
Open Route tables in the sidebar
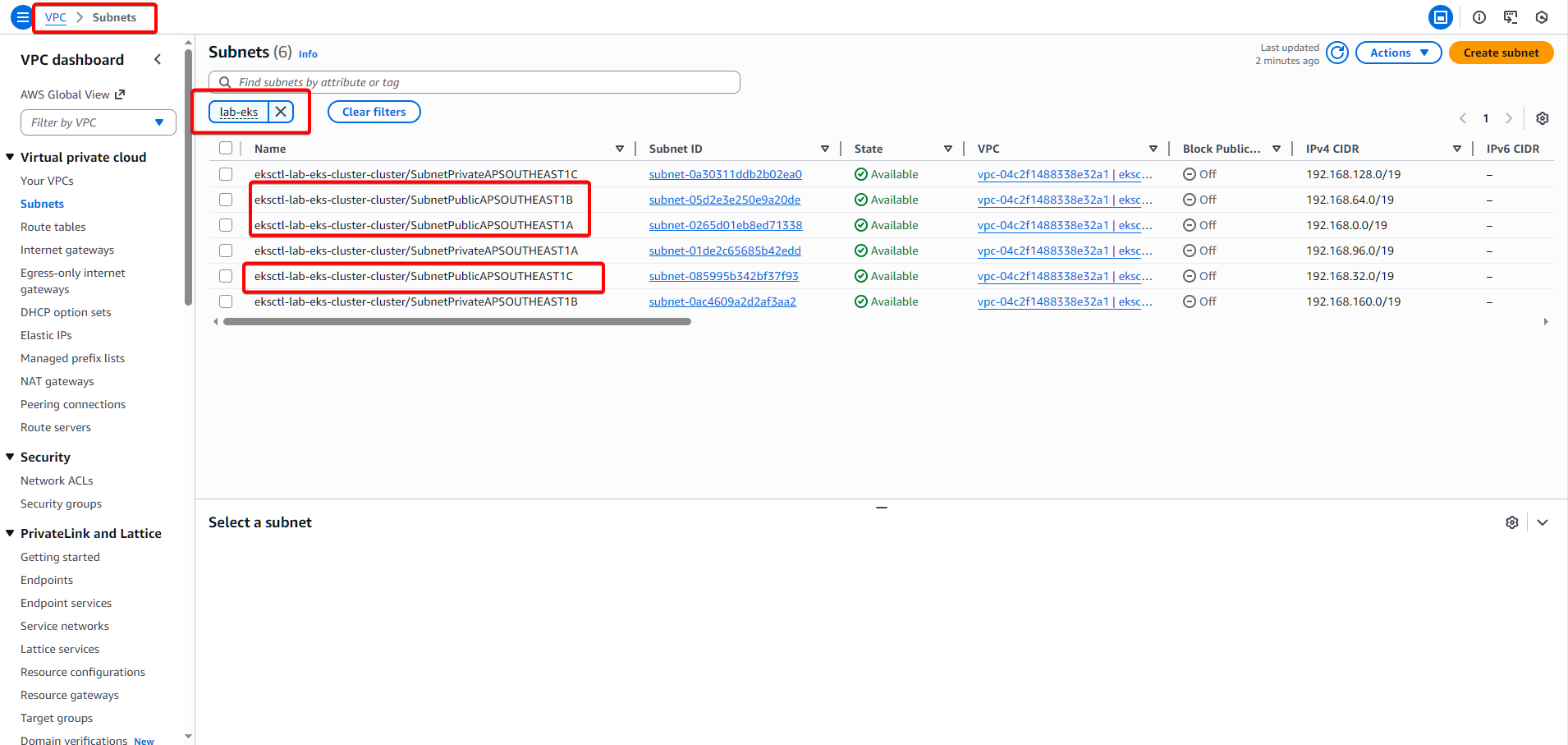tap(53, 227)
